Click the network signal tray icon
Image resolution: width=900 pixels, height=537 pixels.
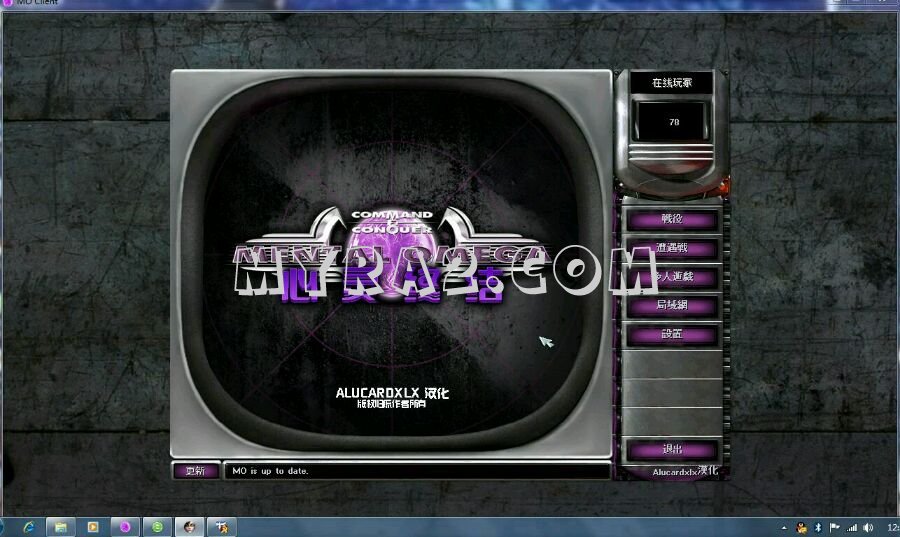click(x=852, y=527)
